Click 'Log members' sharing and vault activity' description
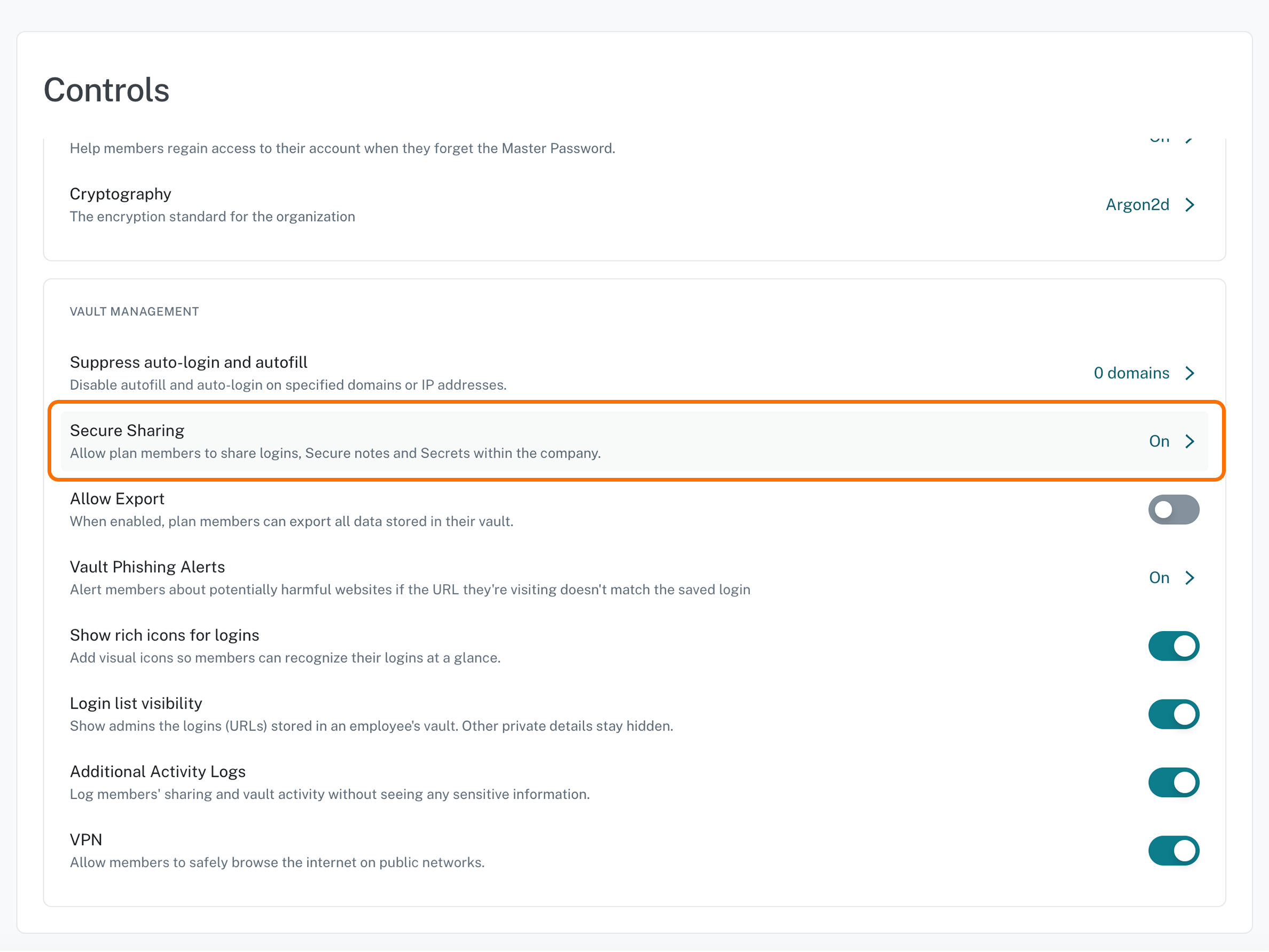 (330, 795)
